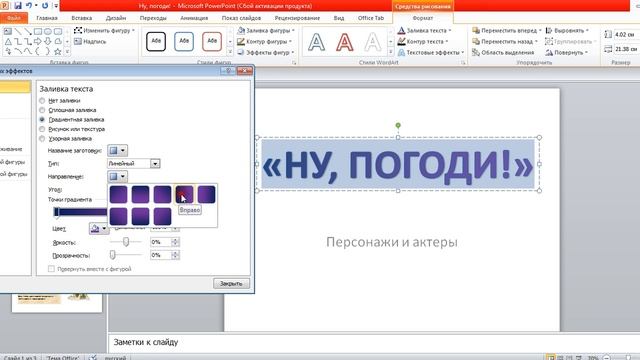Select Нет заливки radio button
Image resolution: width=640 pixels, height=360 pixels.
point(42,100)
